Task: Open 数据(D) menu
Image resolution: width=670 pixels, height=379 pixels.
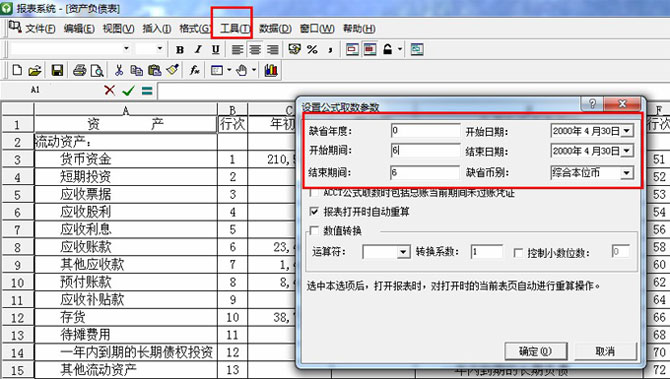Action: [275, 29]
